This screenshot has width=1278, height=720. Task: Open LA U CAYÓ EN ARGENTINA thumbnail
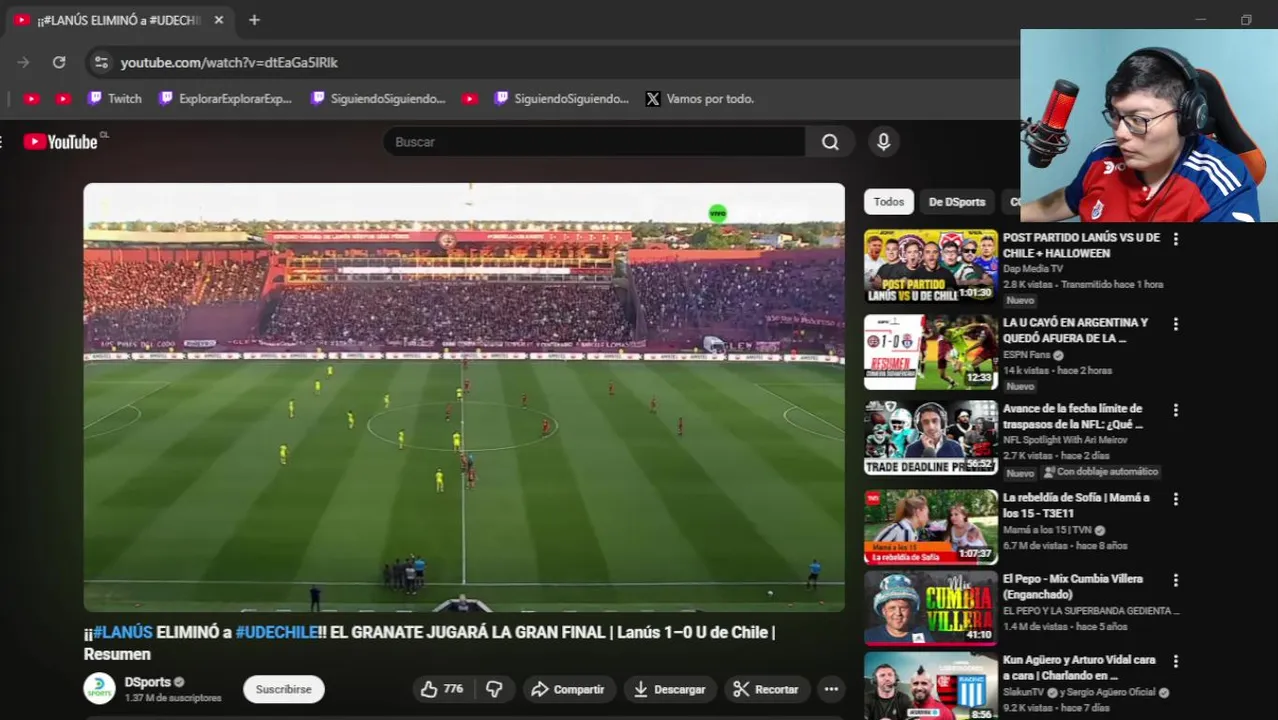pos(931,352)
